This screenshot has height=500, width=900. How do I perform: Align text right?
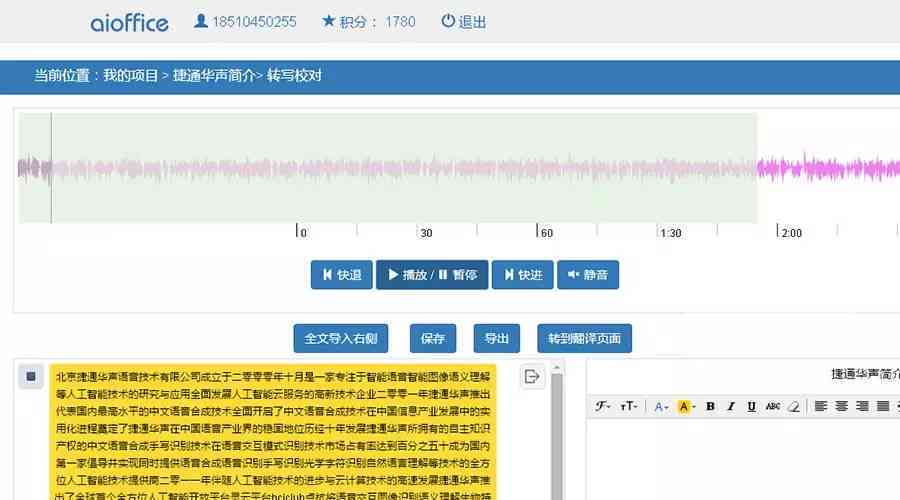(862, 406)
